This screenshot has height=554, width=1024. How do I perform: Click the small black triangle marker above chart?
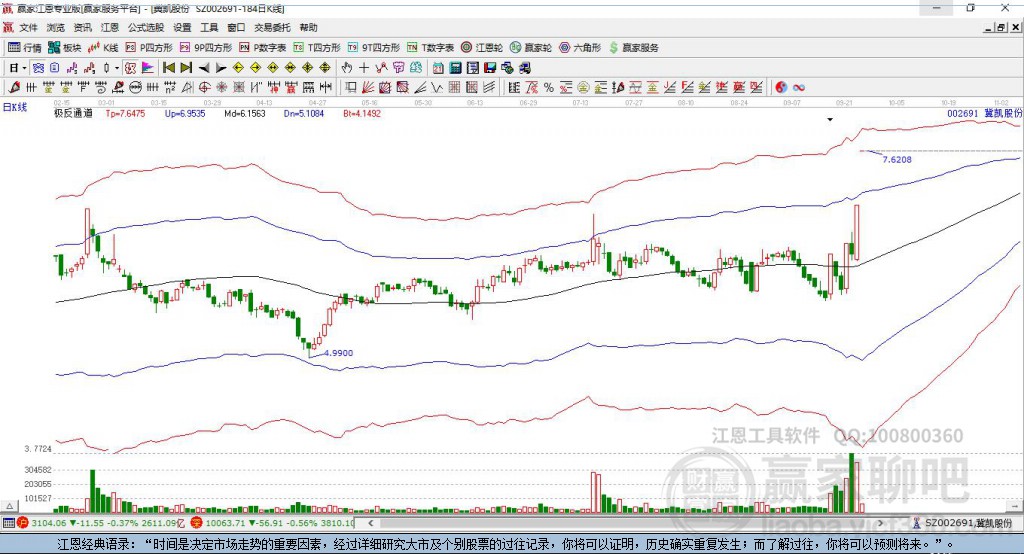[830, 120]
